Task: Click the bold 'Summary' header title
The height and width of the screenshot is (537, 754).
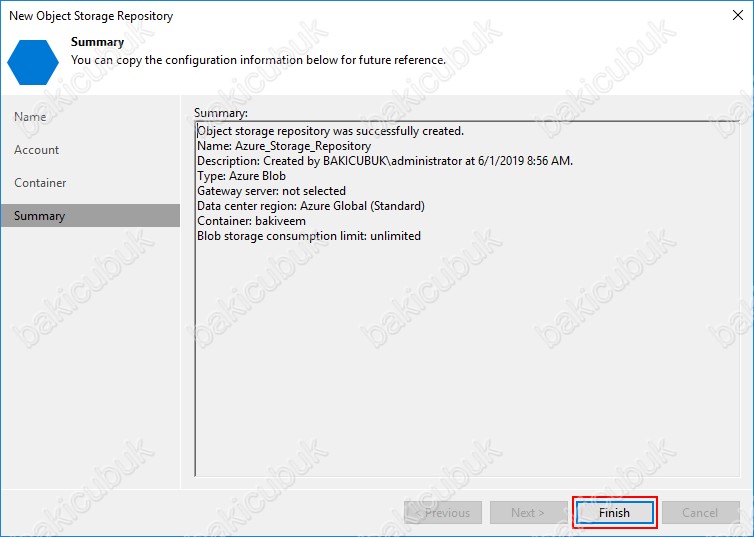Action: (x=98, y=42)
